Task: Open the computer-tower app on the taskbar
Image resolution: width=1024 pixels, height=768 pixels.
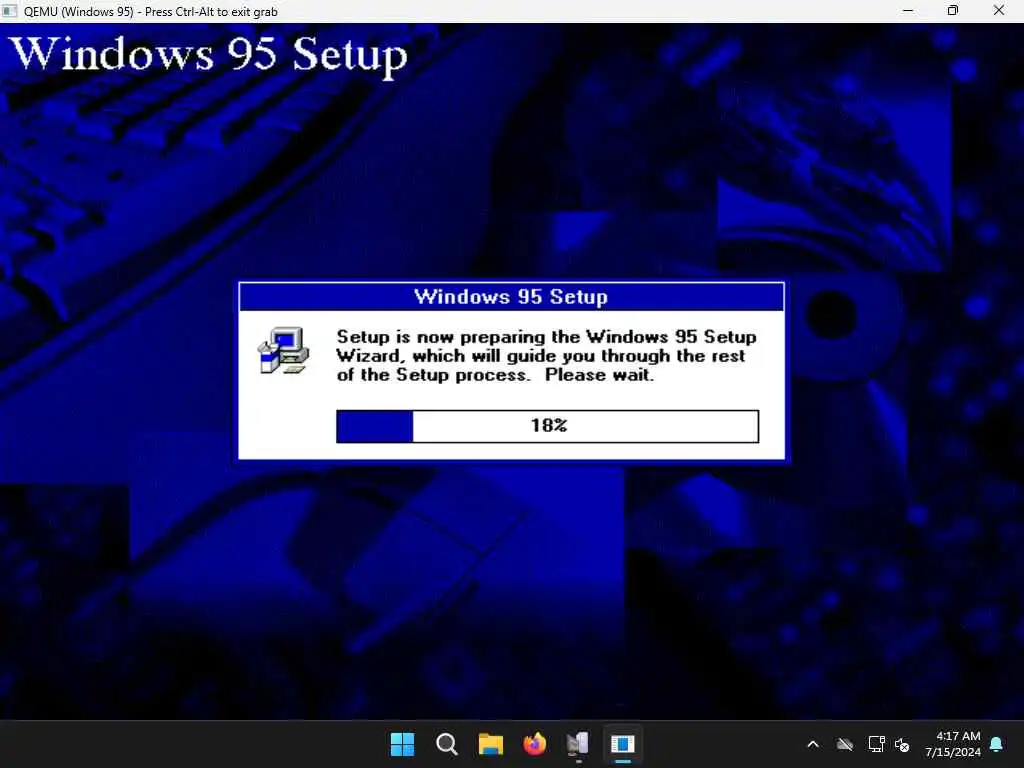Action: point(578,744)
